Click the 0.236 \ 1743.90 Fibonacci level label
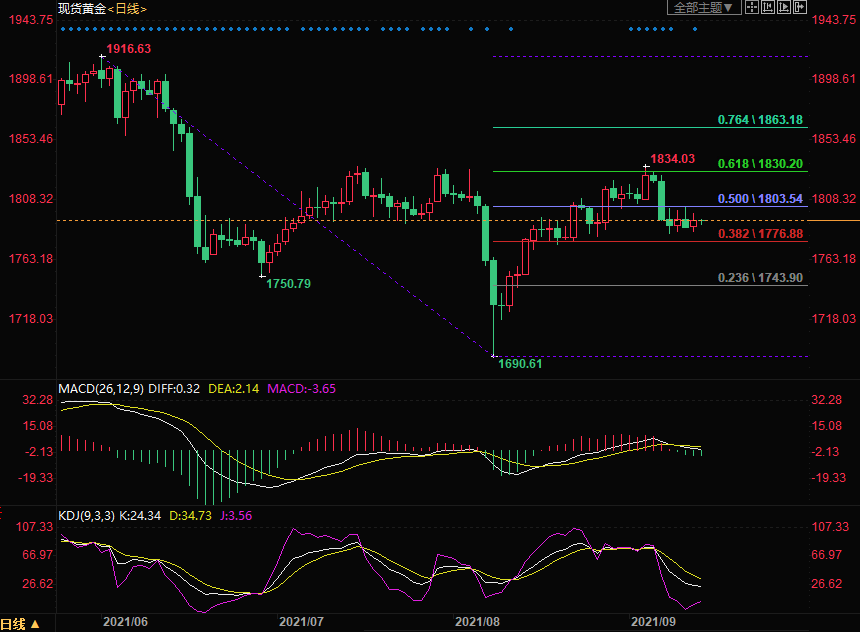This screenshot has height=632, width=860. click(760, 278)
